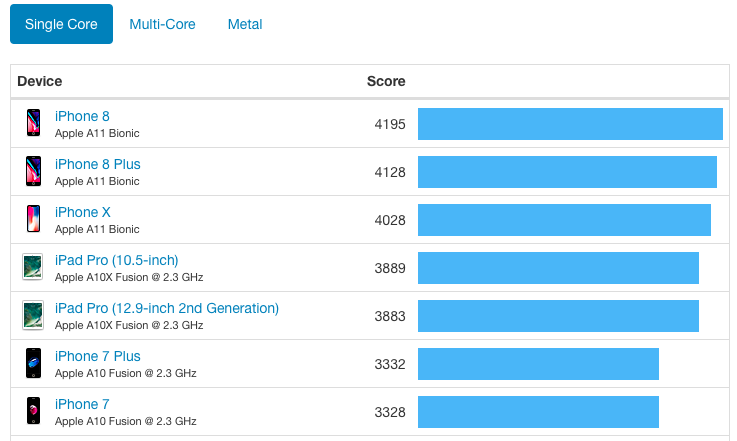This screenshot has height=441, width=737.
Task: Click the iPhone X device icon
Action: click(33, 219)
